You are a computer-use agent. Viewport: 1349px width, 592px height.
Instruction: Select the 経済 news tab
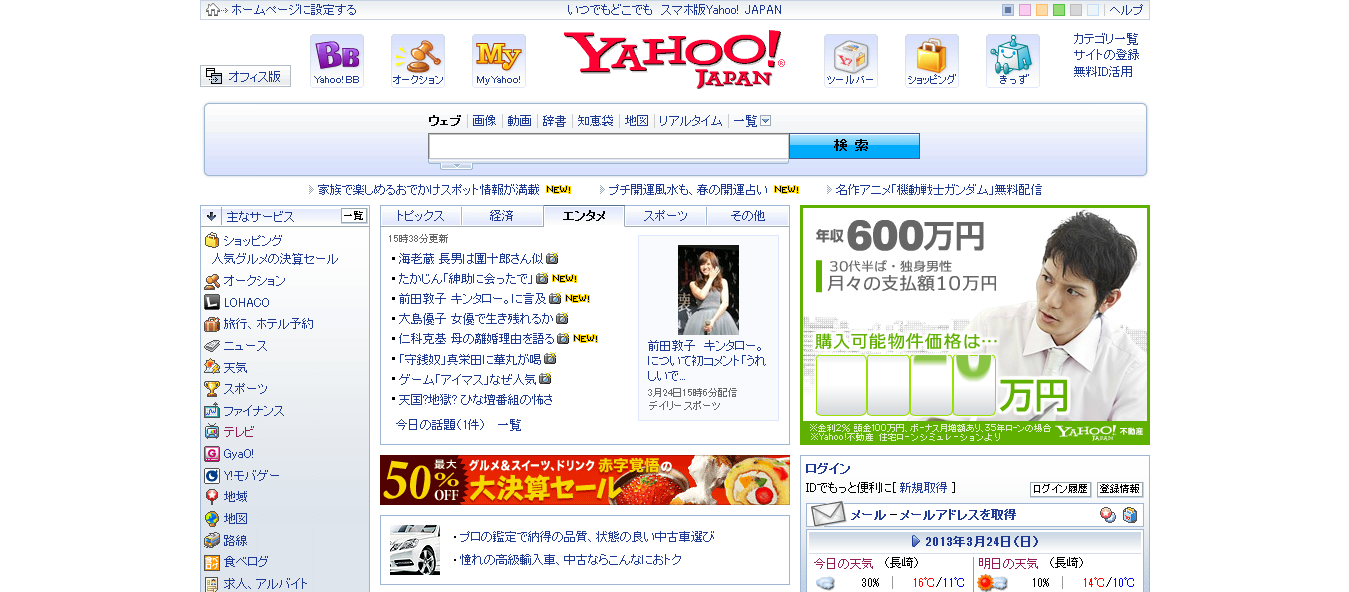(x=502, y=216)
